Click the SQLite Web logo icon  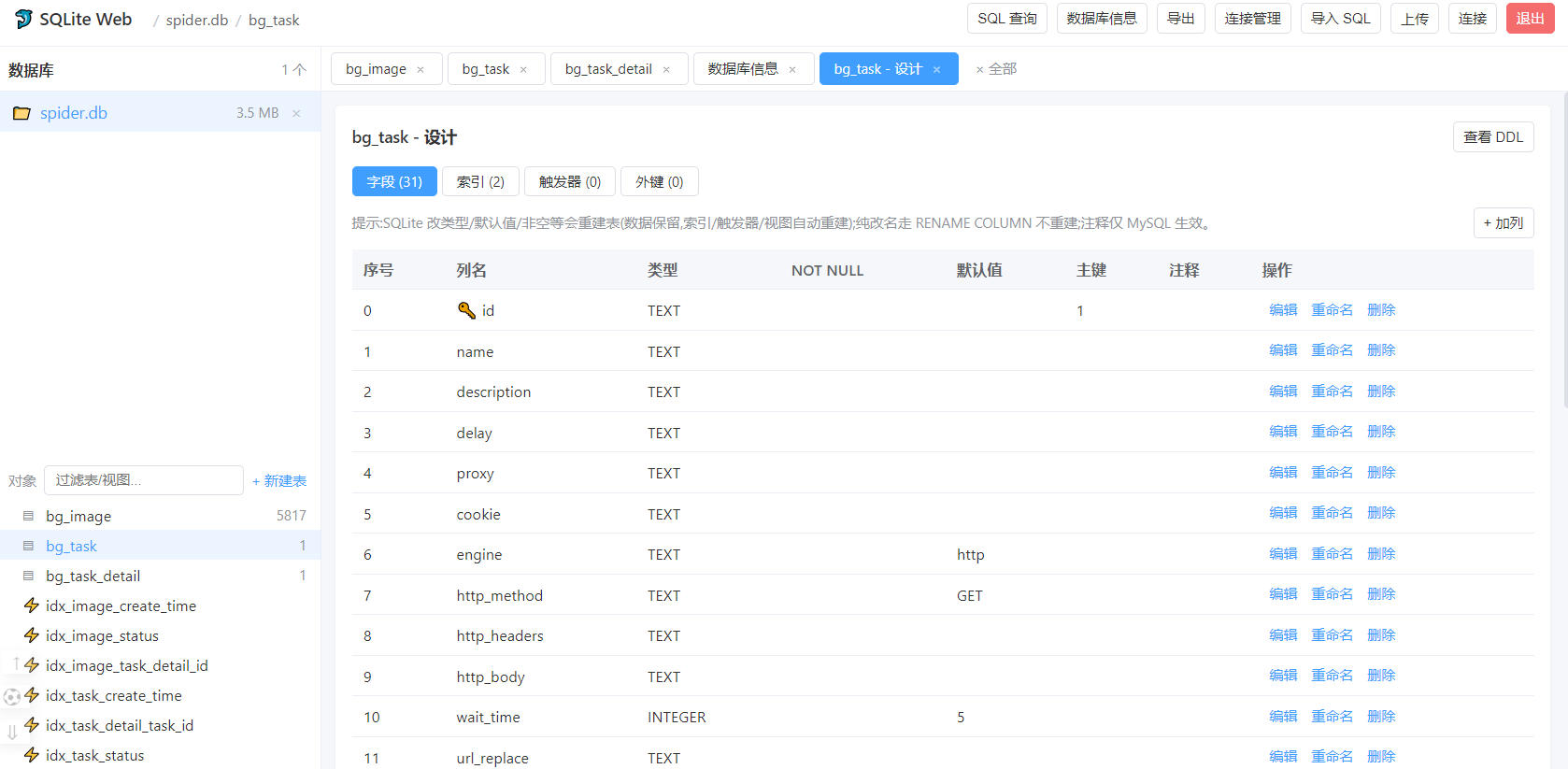coord(23,19)
